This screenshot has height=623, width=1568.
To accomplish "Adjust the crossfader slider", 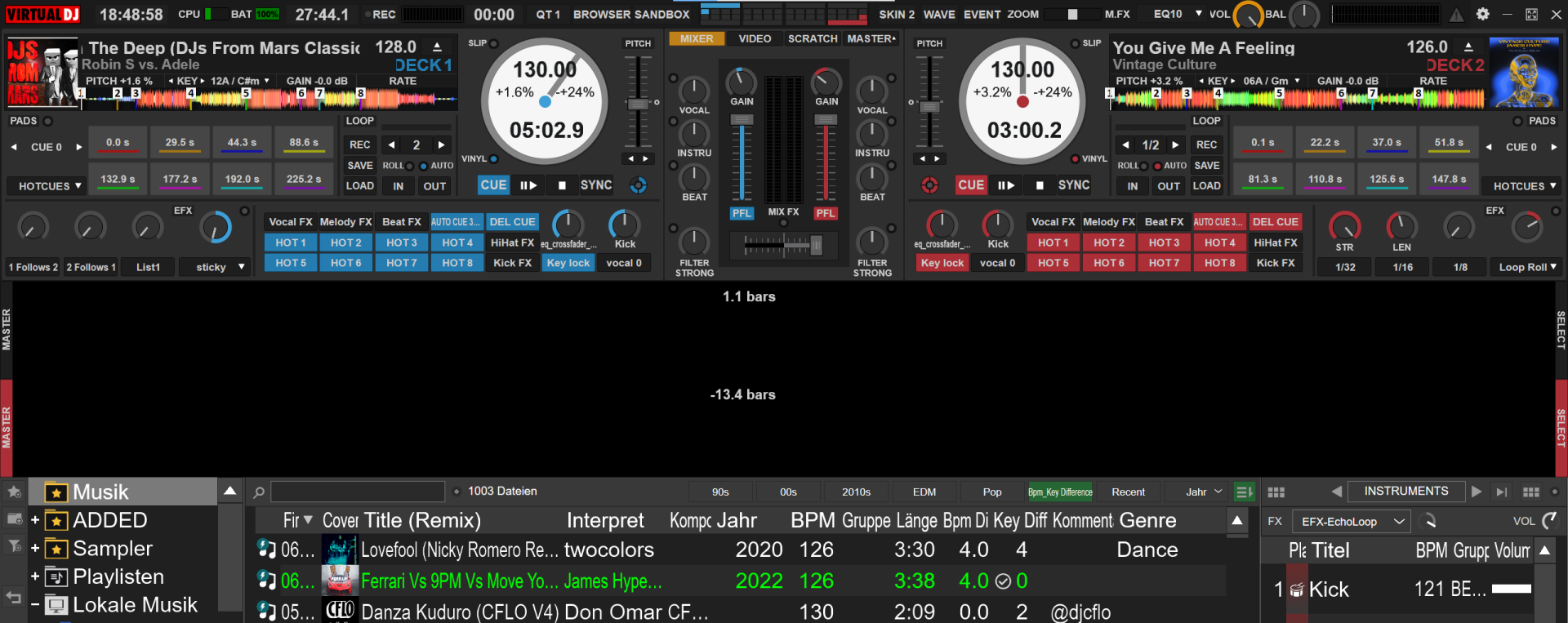I will pos(815,244).
